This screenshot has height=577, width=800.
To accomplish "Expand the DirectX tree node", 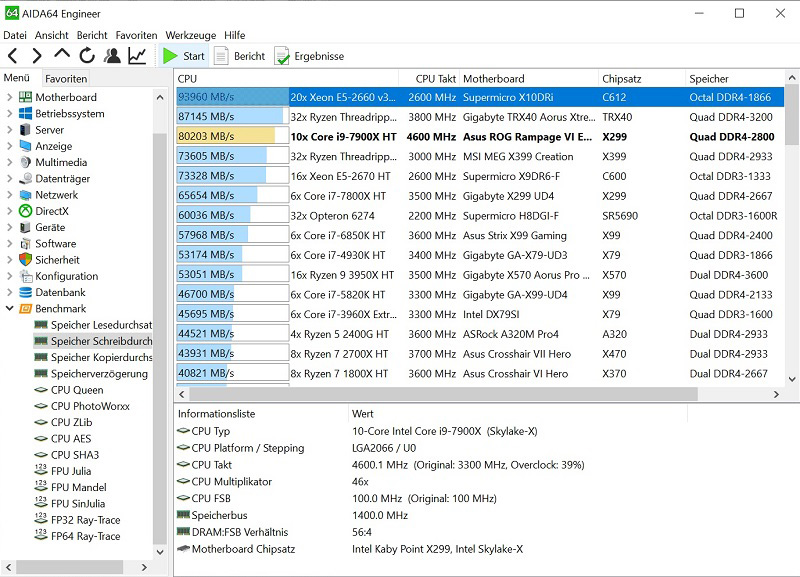I will tap(9, 211).
